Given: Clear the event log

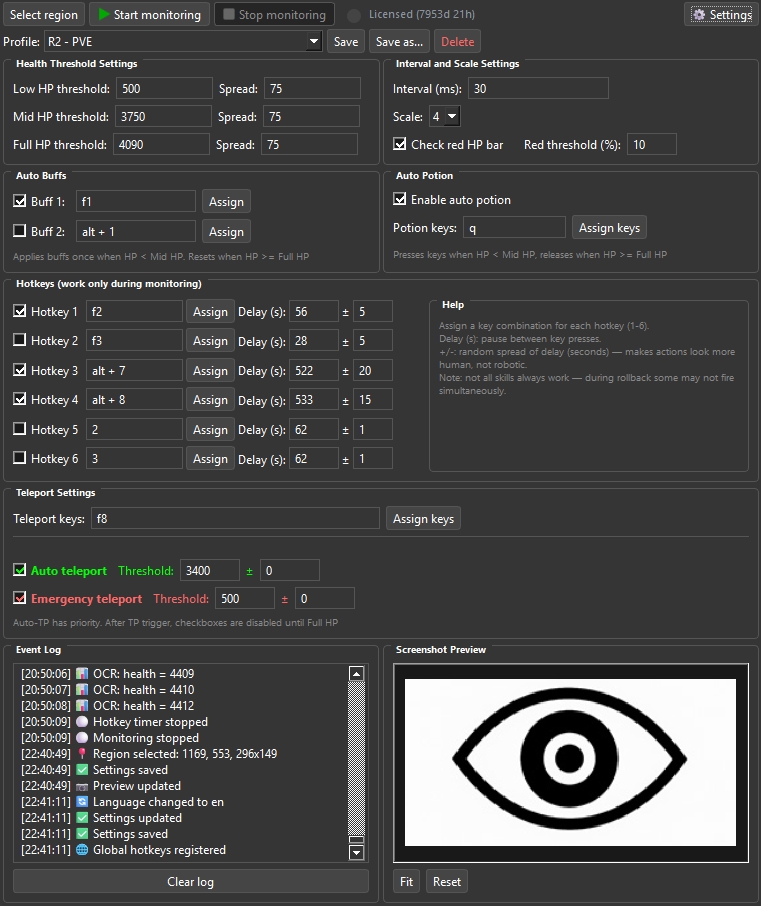Looking at the screenshot, I should coord(191,882).
